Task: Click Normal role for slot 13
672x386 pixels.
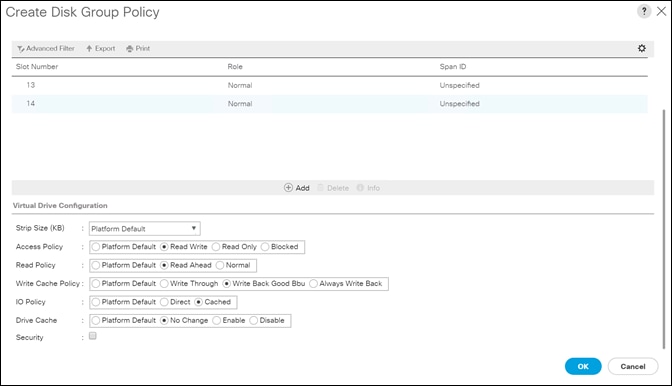Action: (240, 85)
